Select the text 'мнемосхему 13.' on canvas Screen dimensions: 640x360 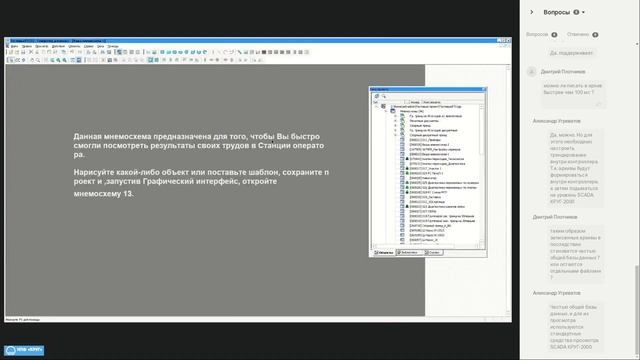(x=104, y=194)
